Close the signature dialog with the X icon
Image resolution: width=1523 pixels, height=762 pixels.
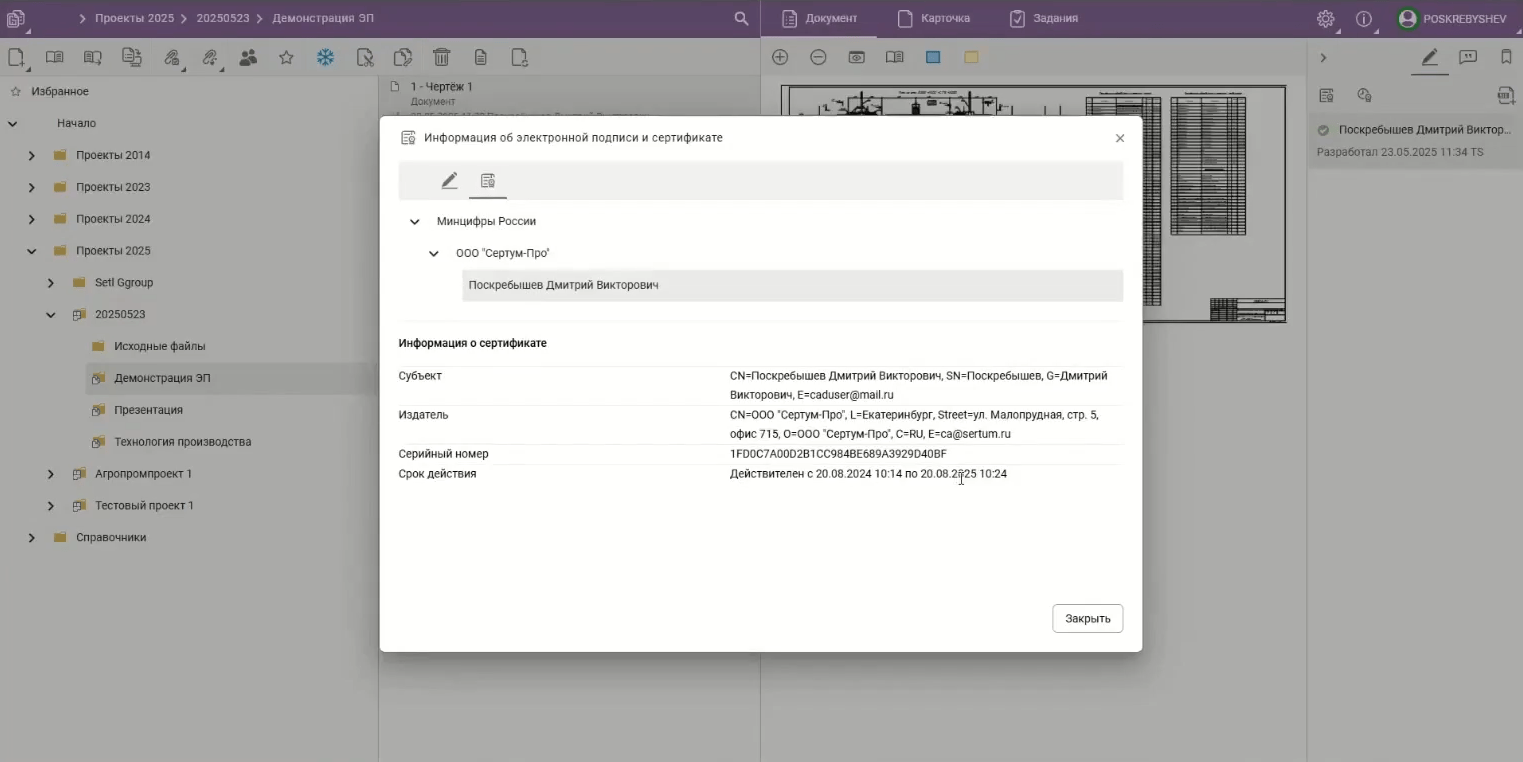(x=1120, y=139)
